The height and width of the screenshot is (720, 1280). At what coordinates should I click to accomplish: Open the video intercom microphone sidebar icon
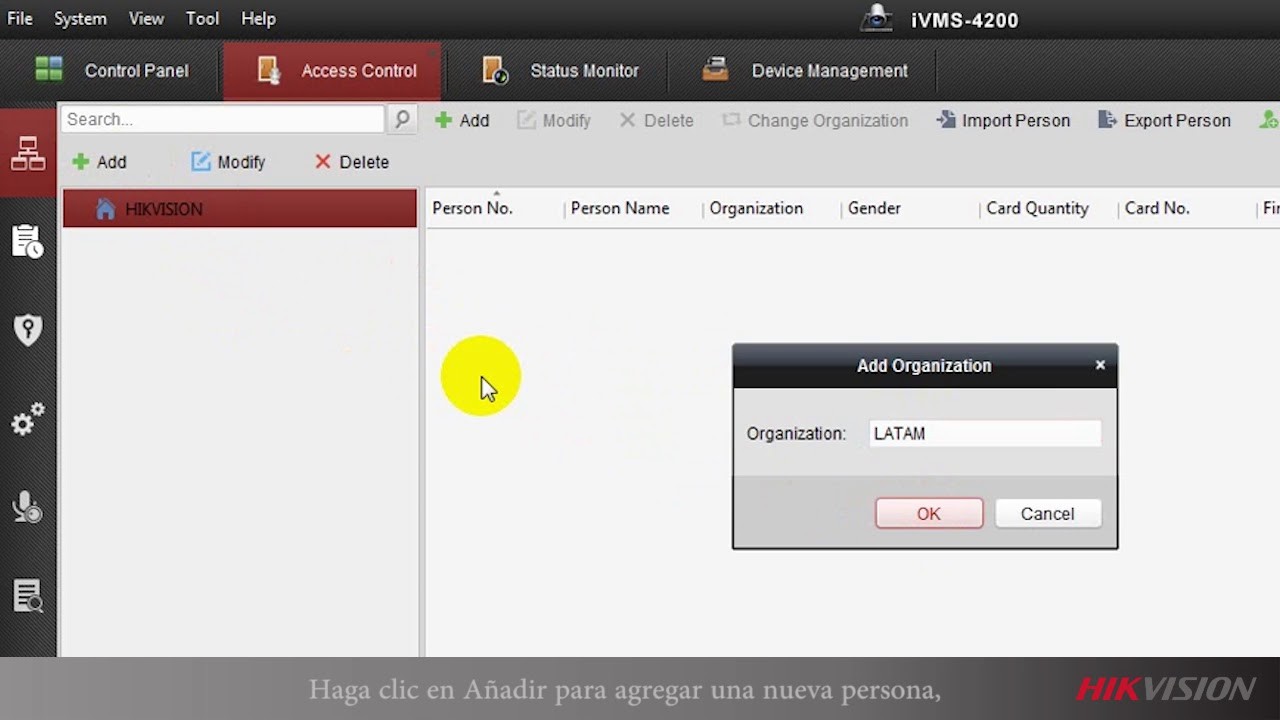click(x=28, y=507)
